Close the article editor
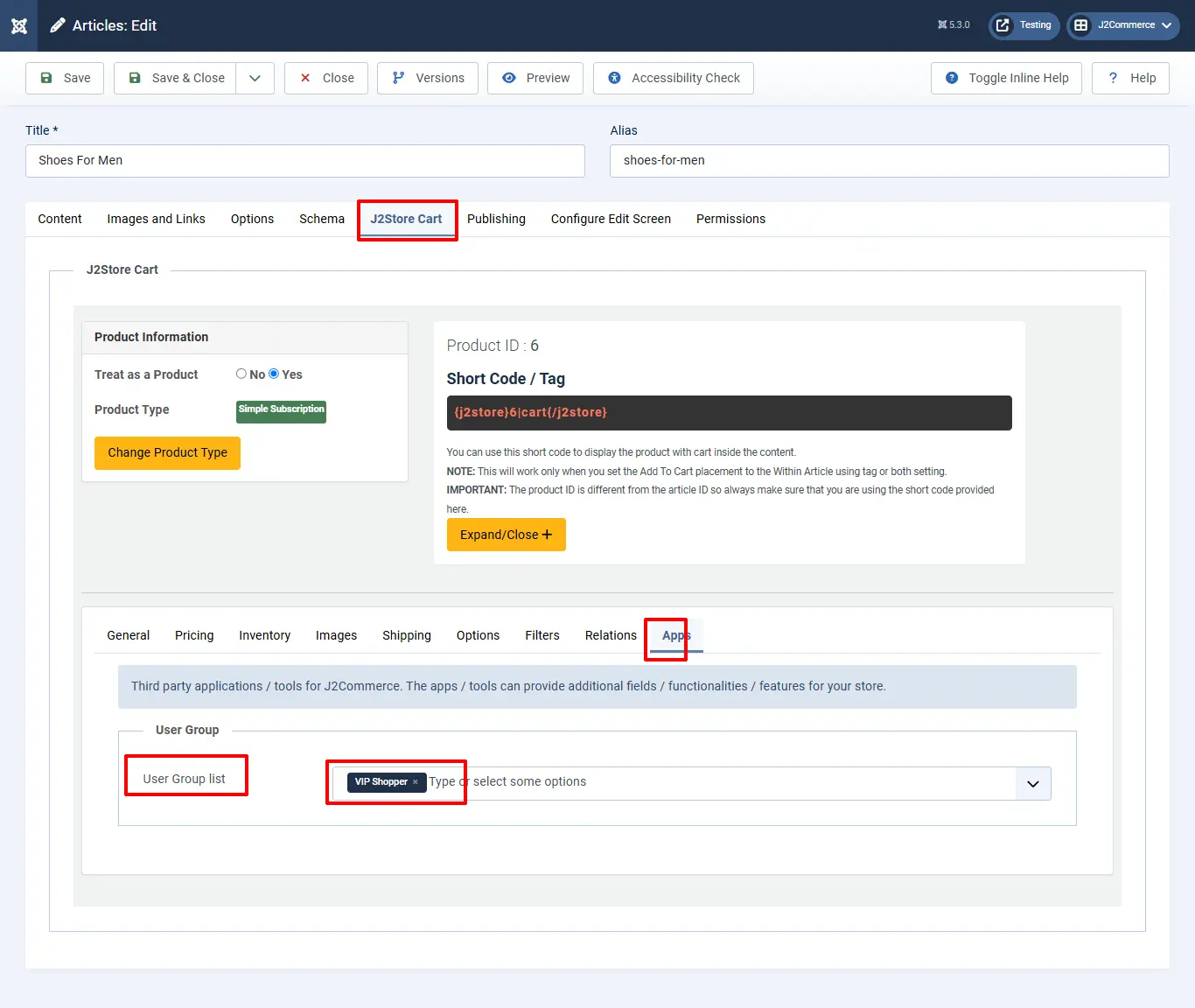The height and width of the screenshot is (1008, 1195). [x=325, y=78]
